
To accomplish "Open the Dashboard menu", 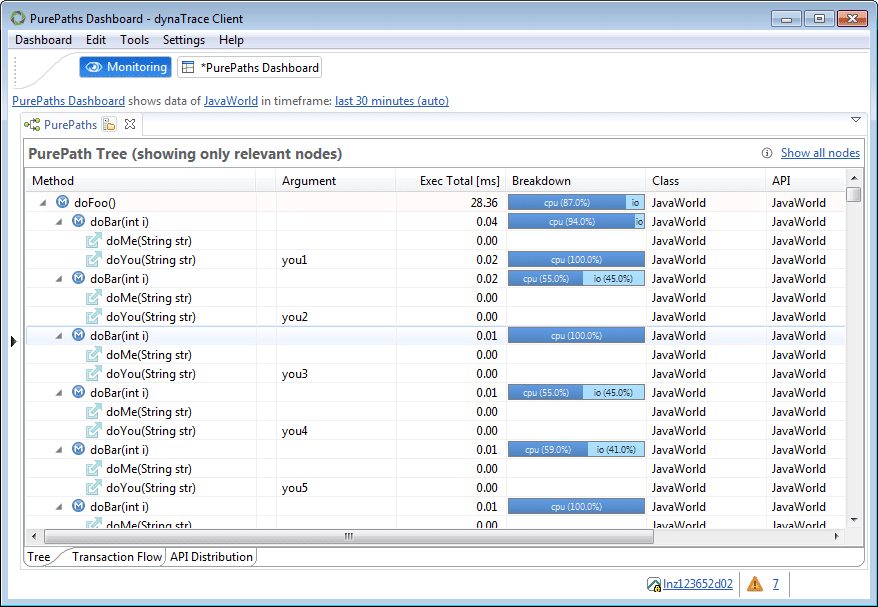I will pyautogui.click(x=43, y=40).
